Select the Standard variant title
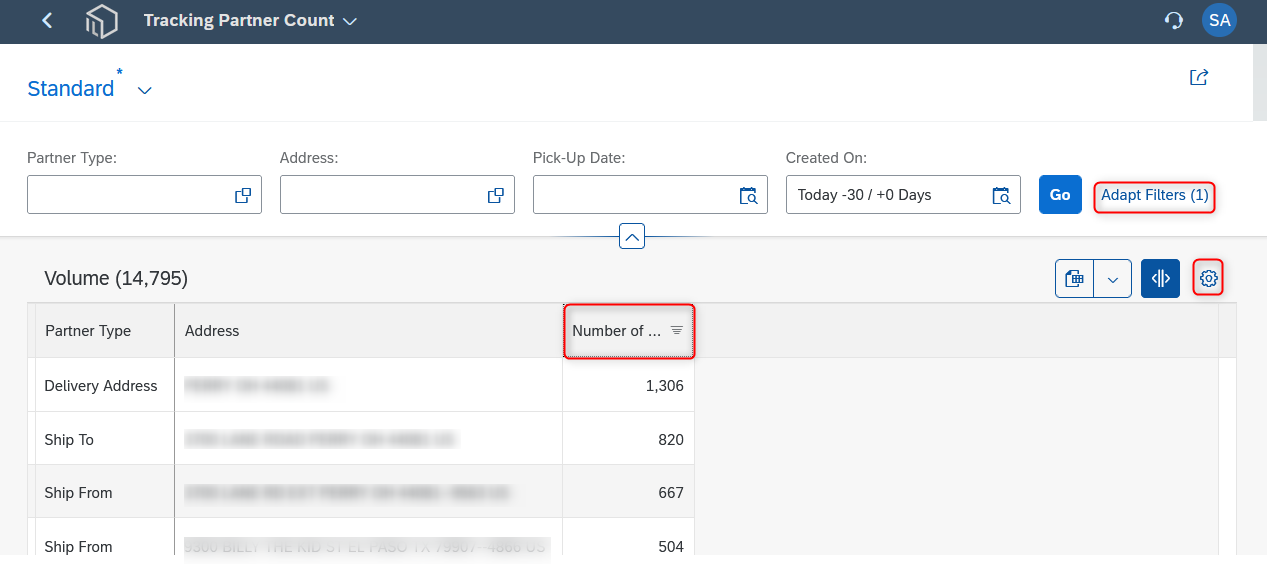 coord(71,89)
